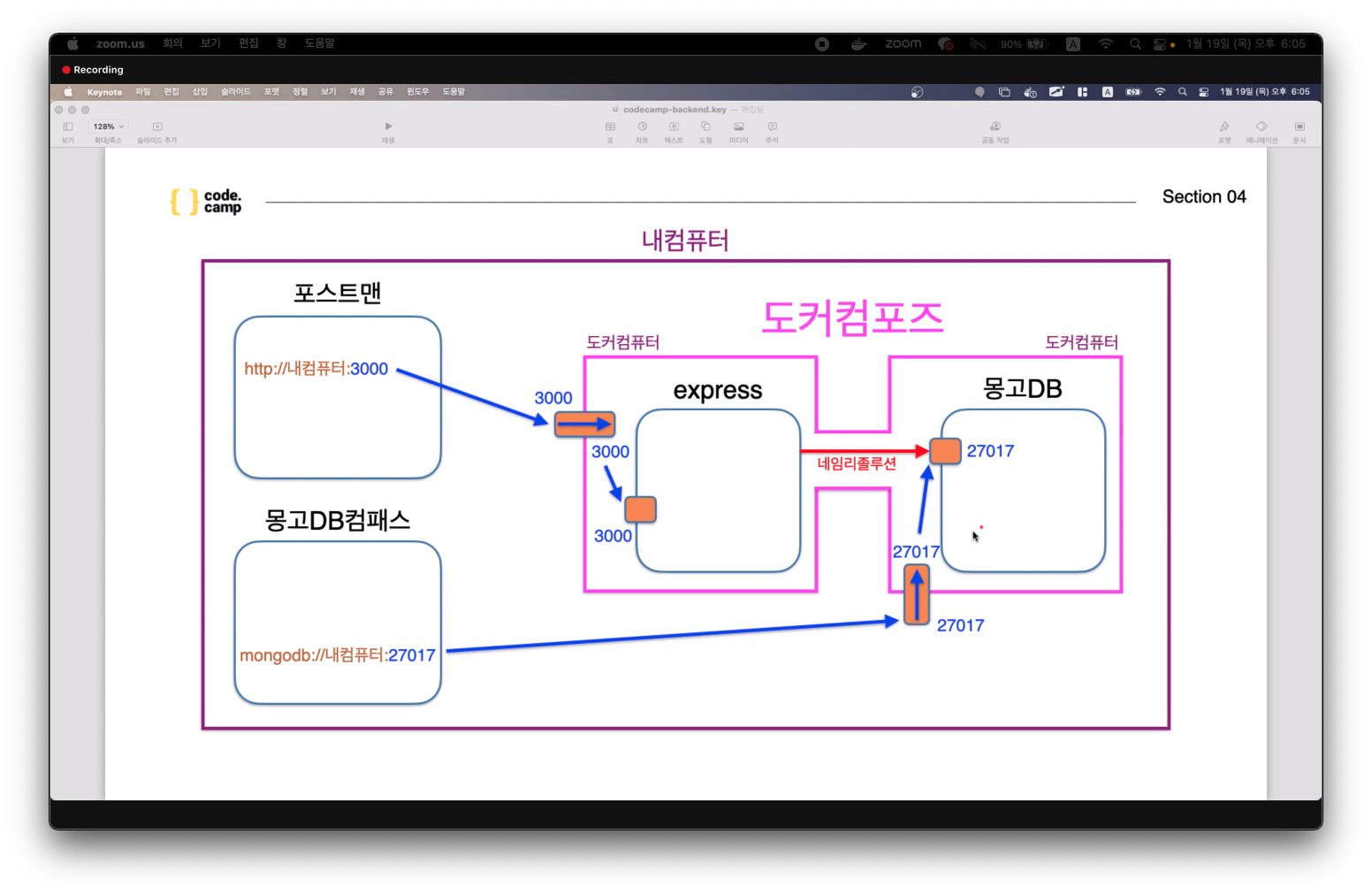Viewport: 1372px width, 895px height.
Task: Insert a text box with the 텍스트 icon
Action: [x=674, y=126]
